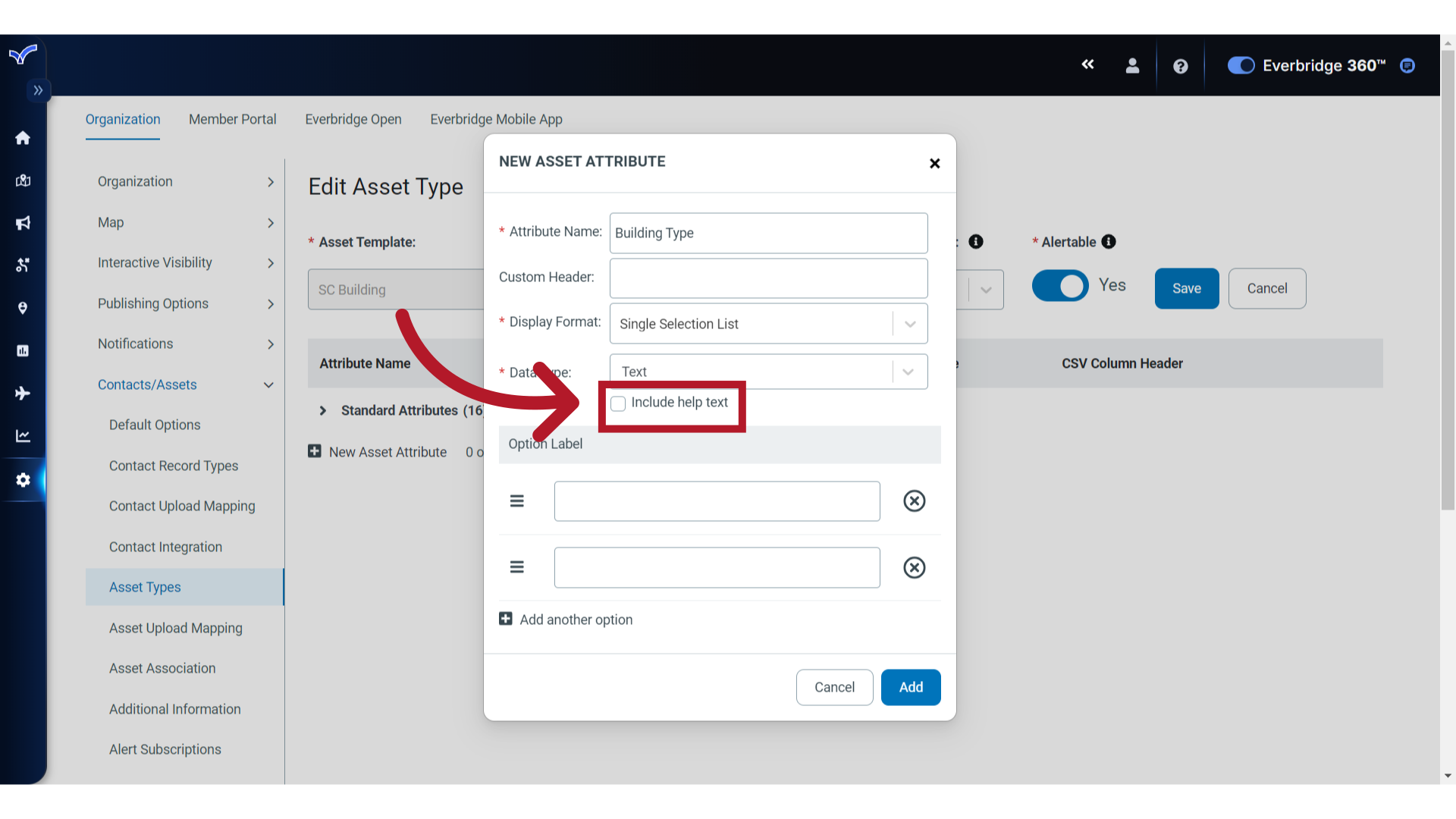This screenshot has height=819, width=1456.
Task: Grab the first option reorder handle
Action: pyautogui.click(x=517, y=501)
